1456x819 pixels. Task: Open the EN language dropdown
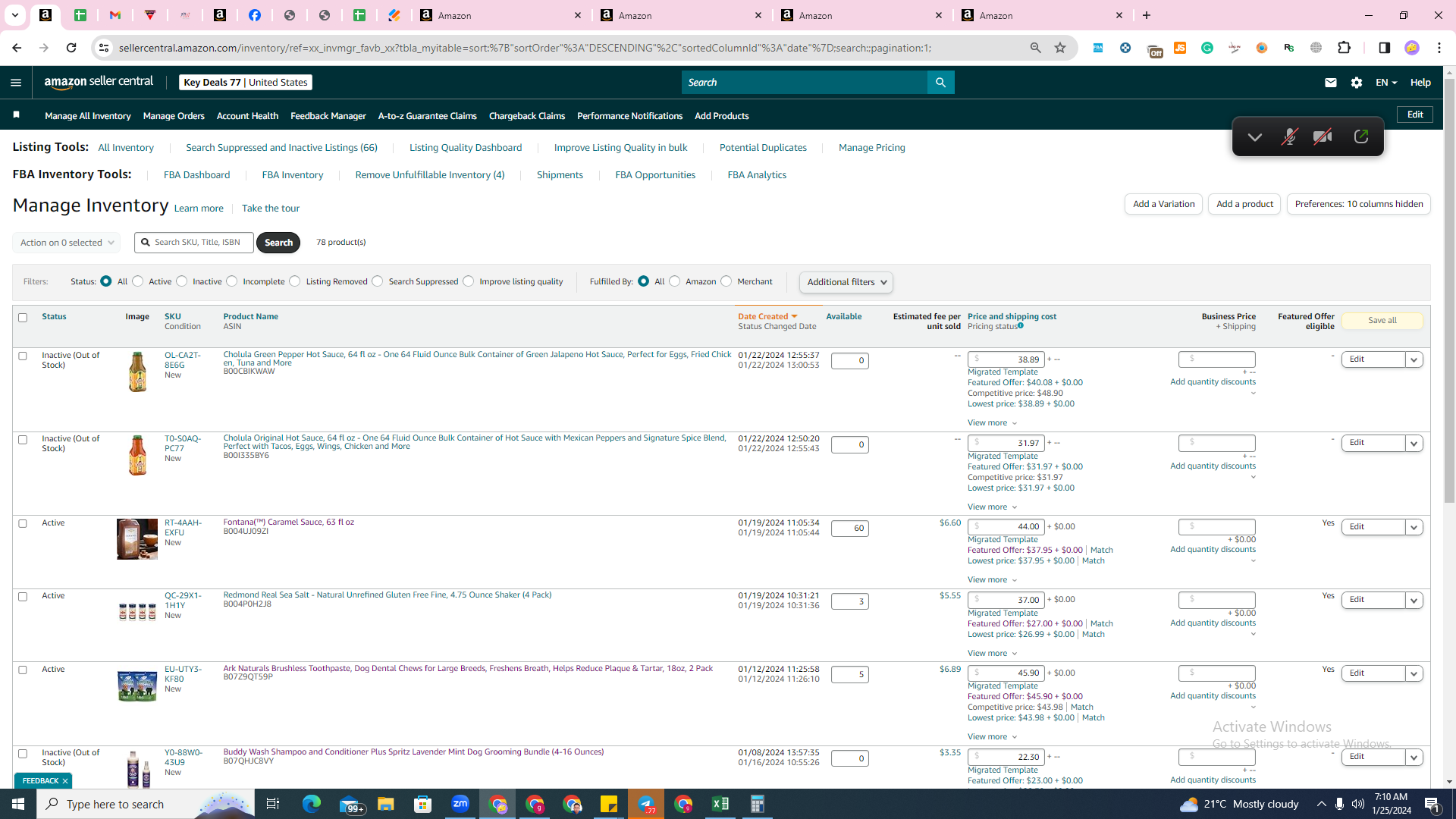coord(1386,83)
